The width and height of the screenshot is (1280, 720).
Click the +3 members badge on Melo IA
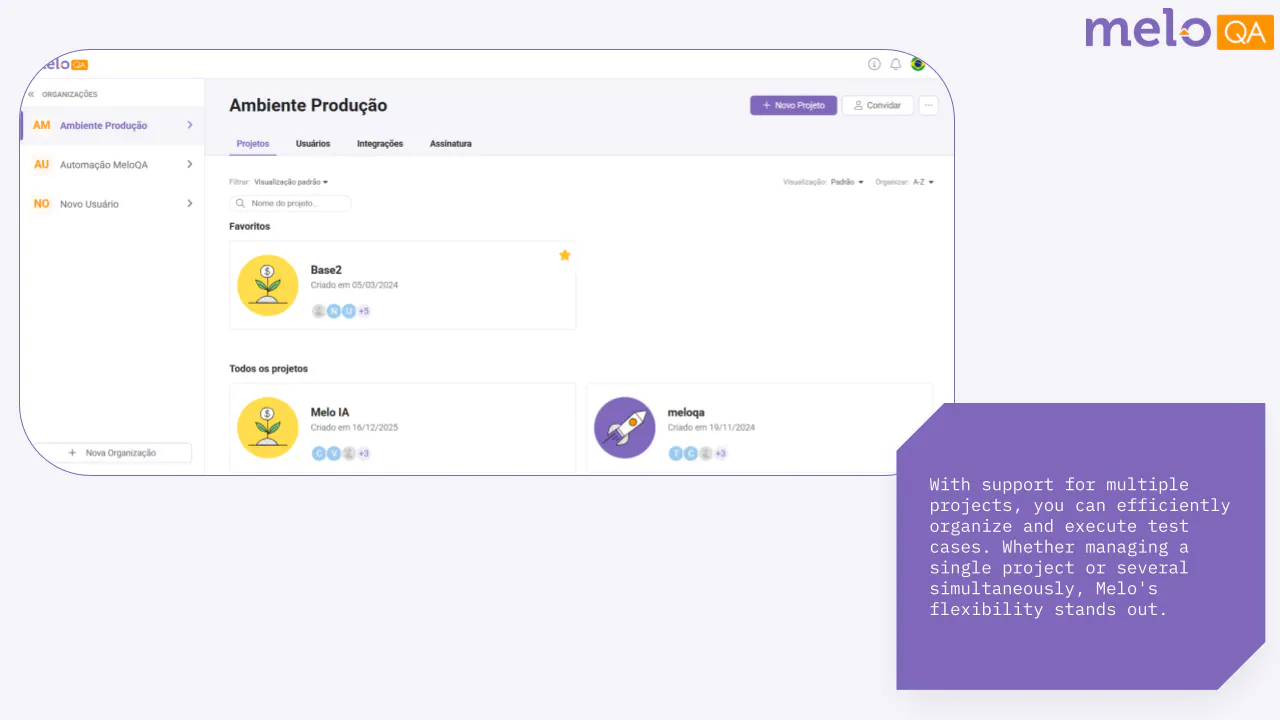pyautogui.click(x=364, y=454)
